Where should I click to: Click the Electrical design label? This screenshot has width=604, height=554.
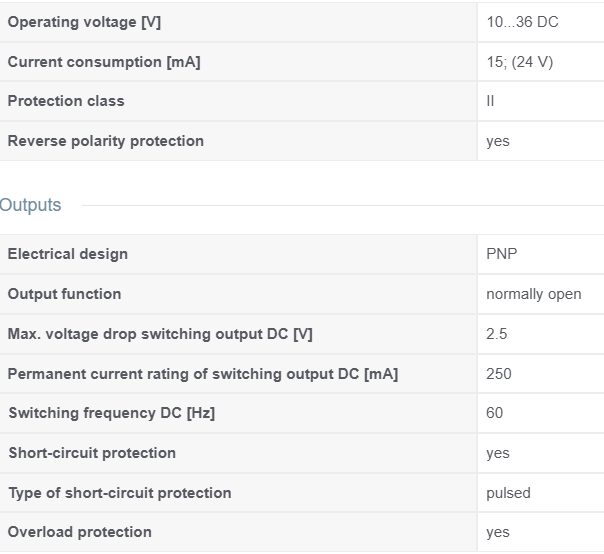(x=67, y=254)
